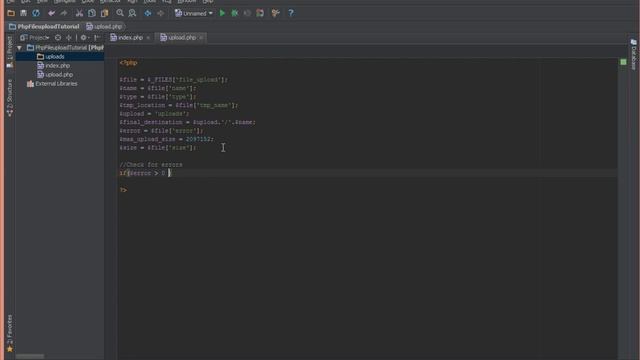Open the Project panel gear settings
640x360 pixels.
[x=84, y=38]
